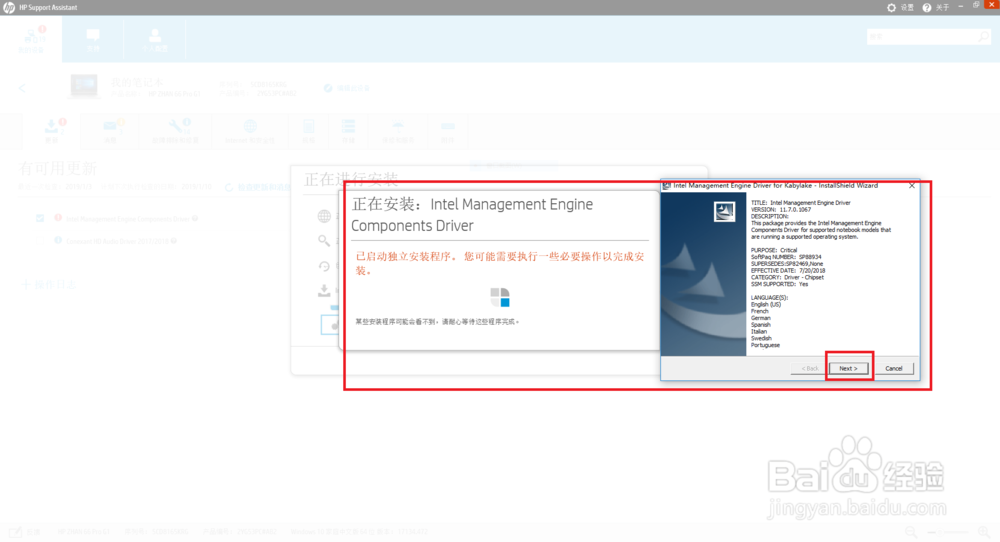Screen dimensions: 1000x542
Task: Click the Intel Management Engine Components Driver update name
Action: click(x=128, y=219)
